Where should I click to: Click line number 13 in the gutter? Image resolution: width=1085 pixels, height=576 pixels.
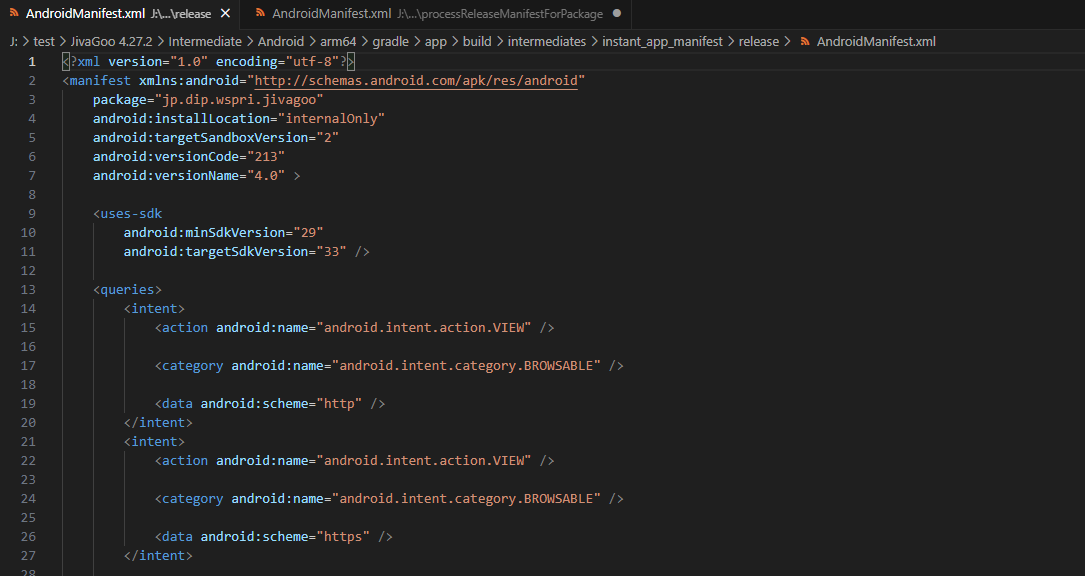pyautogui.click(x=28, y=290)
